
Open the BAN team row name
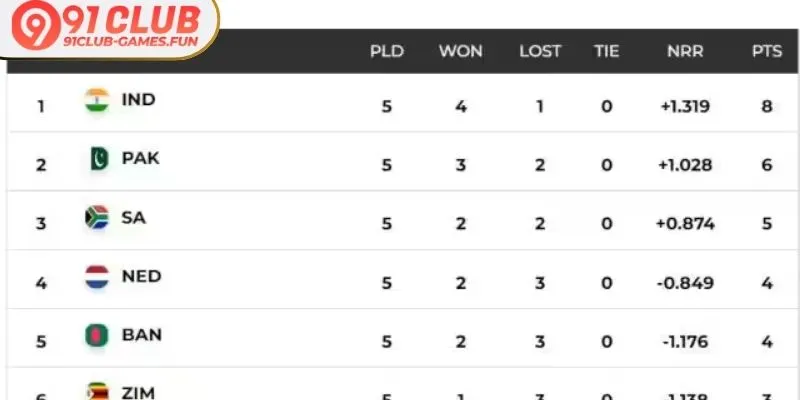coord(141,335)
